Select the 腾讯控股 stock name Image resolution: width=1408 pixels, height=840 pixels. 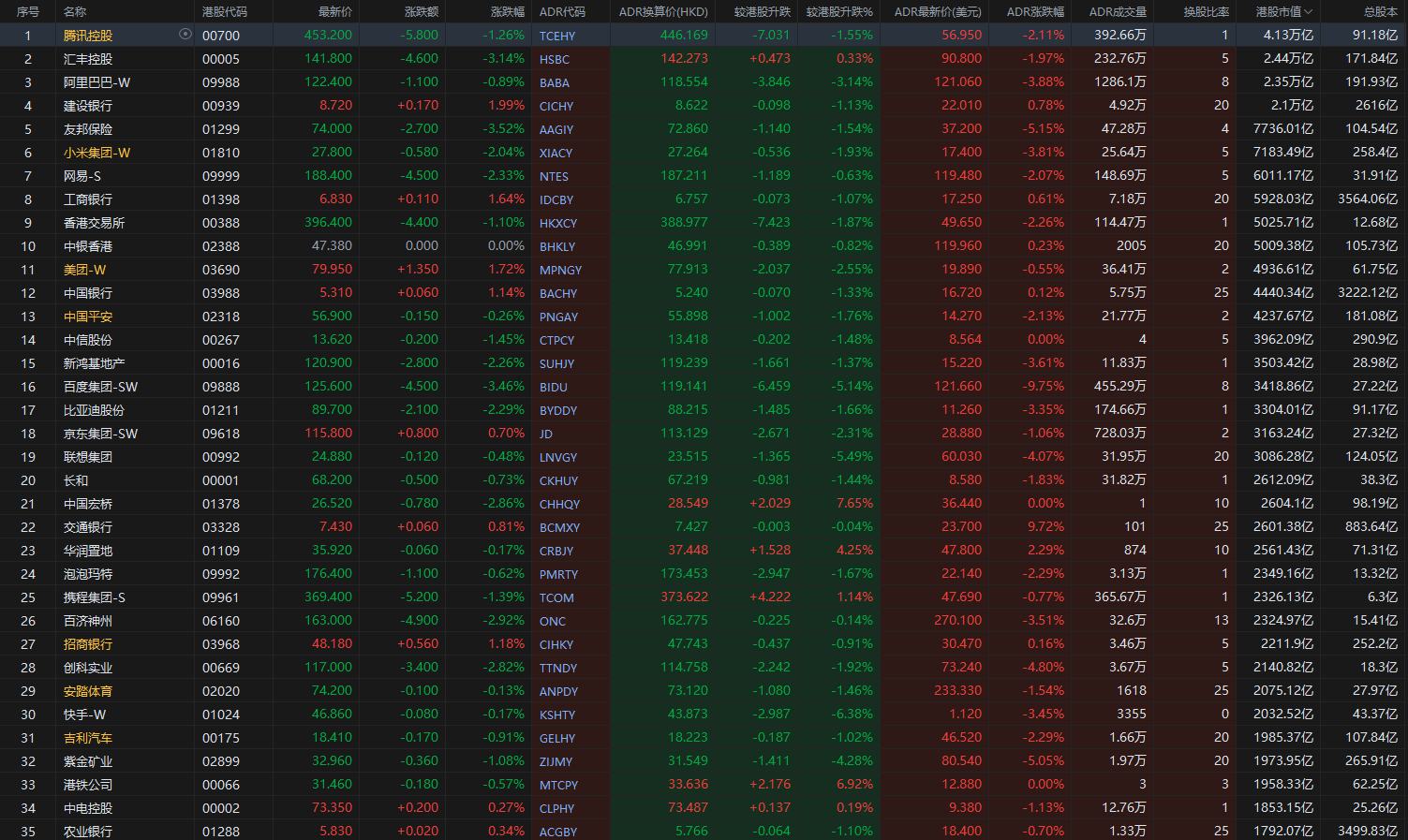click(88, 35)
